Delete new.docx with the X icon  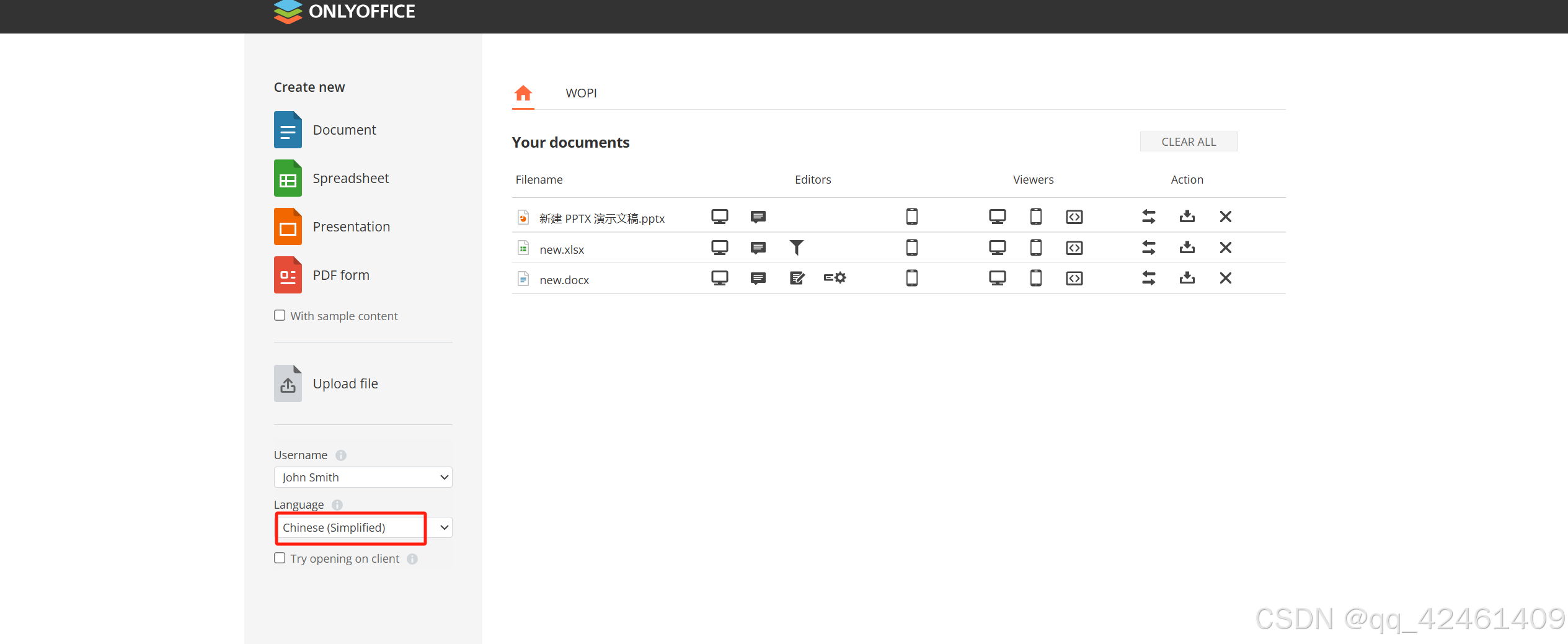(1225, 278)
